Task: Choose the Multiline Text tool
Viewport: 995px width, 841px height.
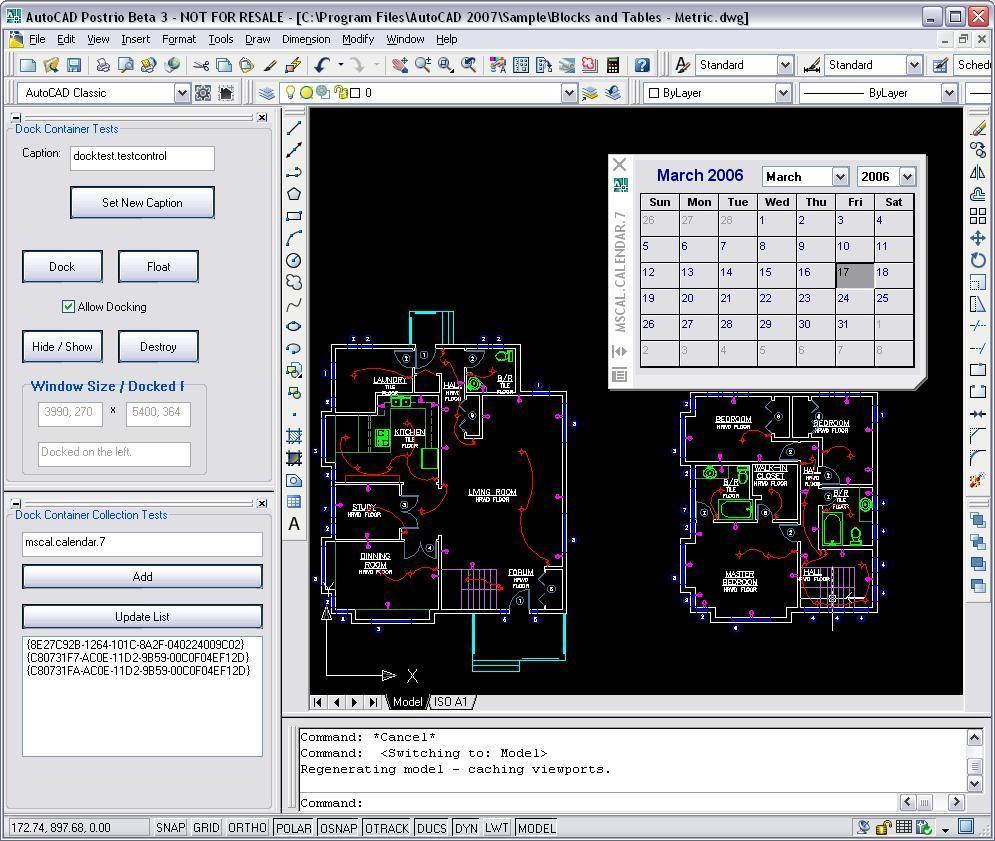Action: (294, 524)
